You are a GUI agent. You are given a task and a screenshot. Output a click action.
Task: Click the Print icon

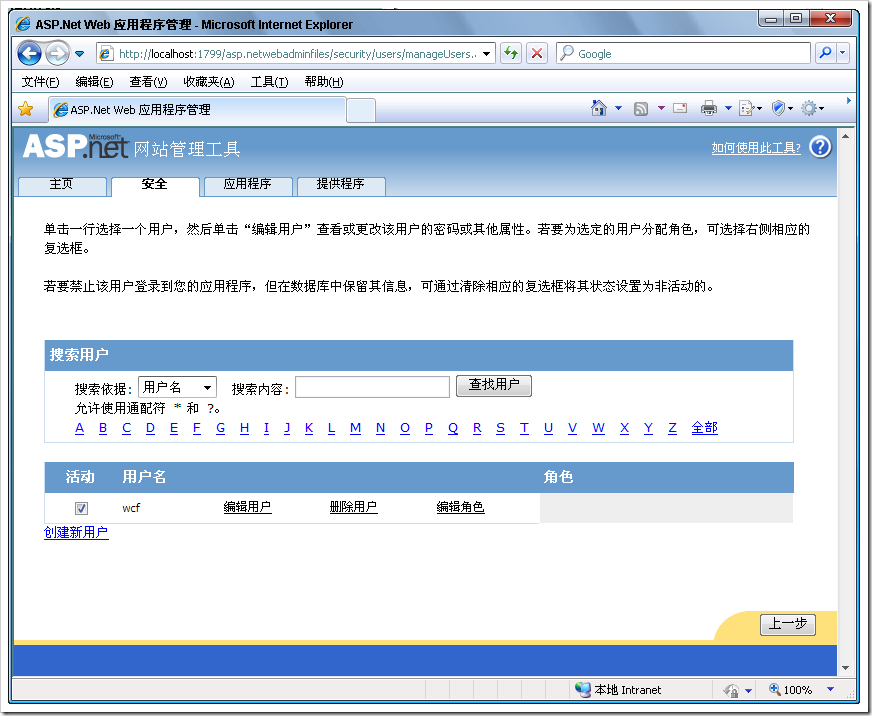pos(708,108)
